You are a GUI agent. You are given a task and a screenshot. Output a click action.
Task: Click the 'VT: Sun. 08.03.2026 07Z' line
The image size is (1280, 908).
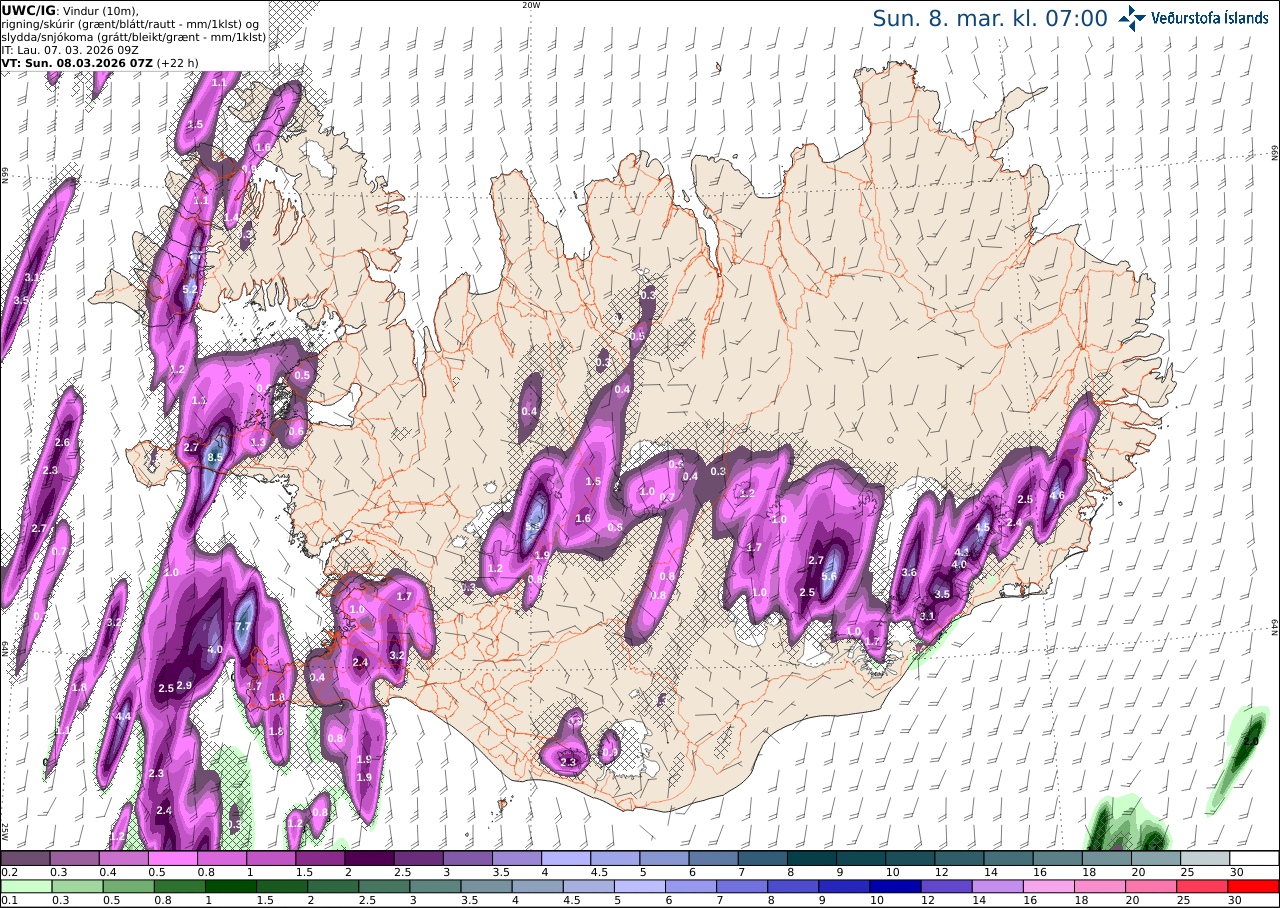tap(78, 62)
